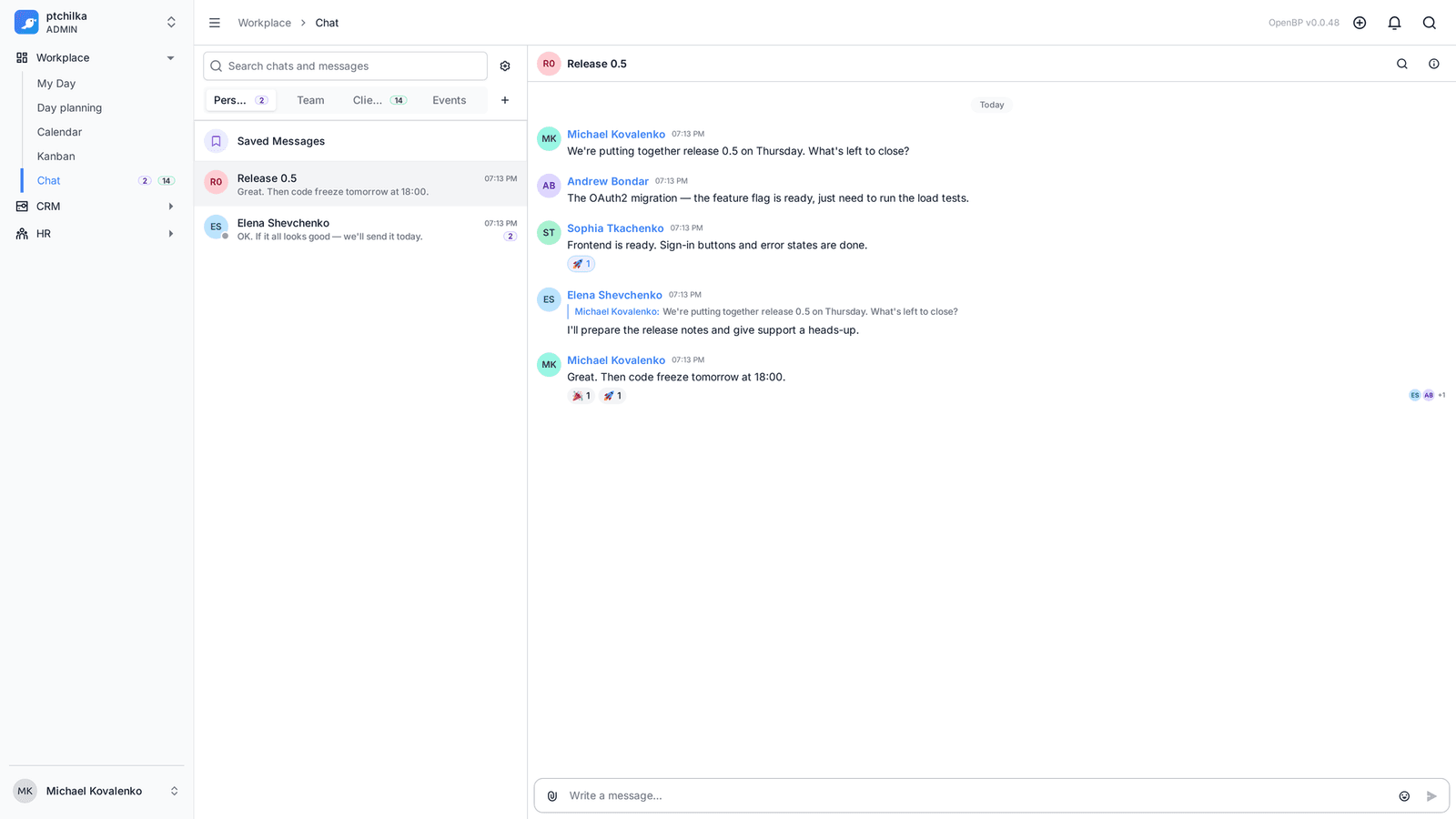Click the Workplace grid icon in the sidebar

click(22, 57)
